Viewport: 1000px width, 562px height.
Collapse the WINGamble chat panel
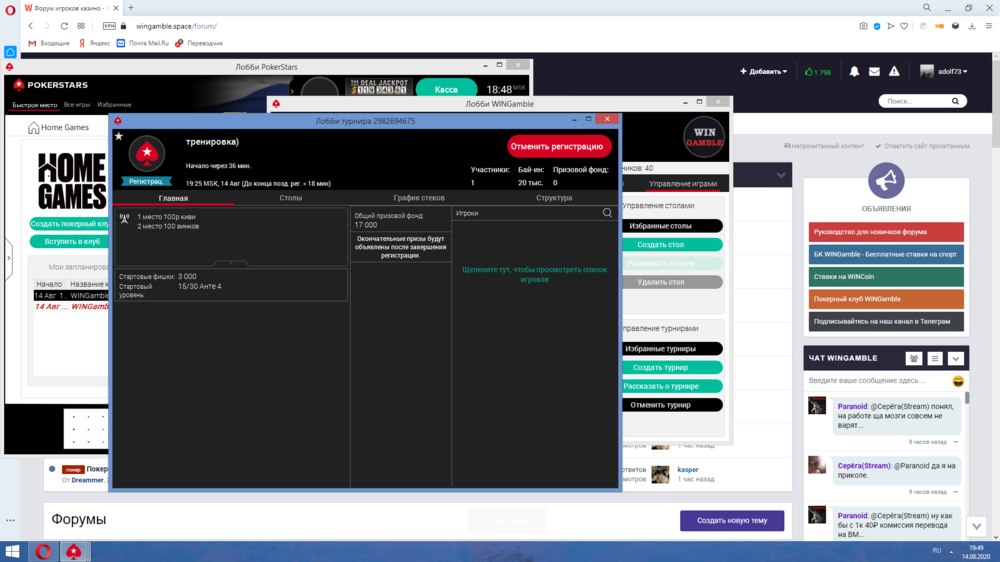pos(955,359)
